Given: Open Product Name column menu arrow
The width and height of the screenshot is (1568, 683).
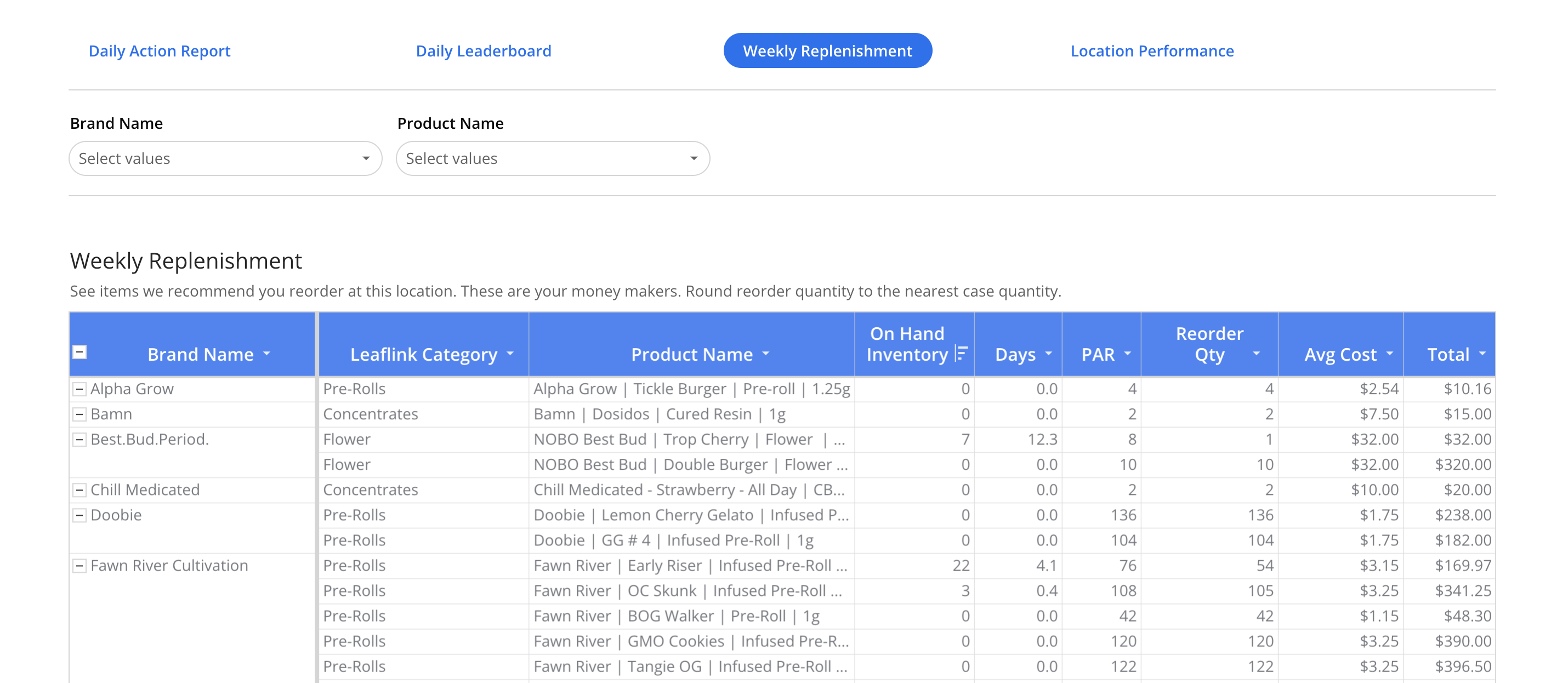Looking at the screenshot, I should (x=766, y=354).
